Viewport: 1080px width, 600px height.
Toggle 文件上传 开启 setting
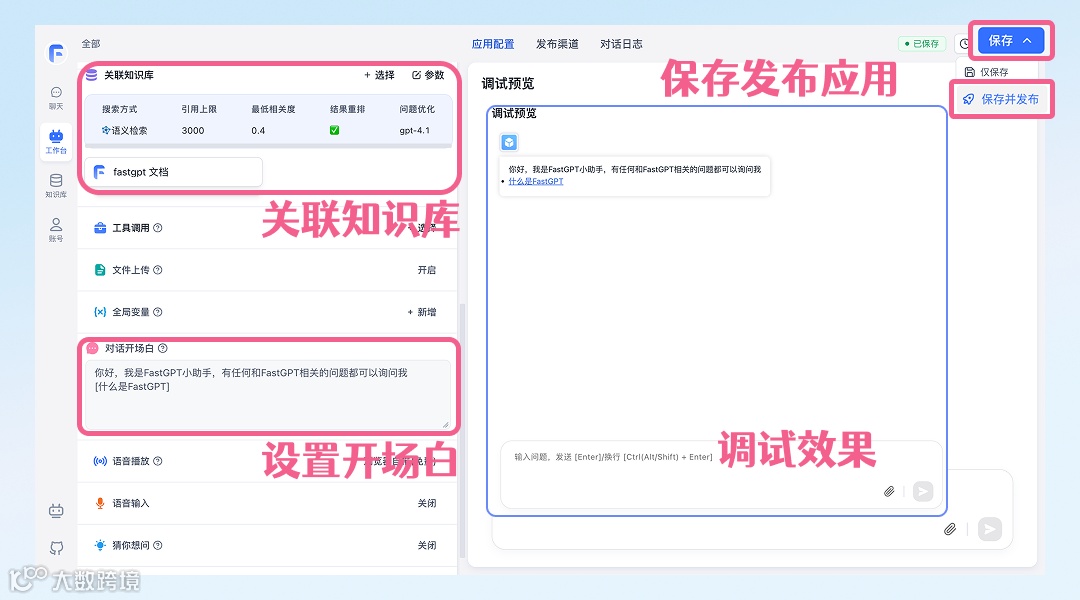(426, 270)
